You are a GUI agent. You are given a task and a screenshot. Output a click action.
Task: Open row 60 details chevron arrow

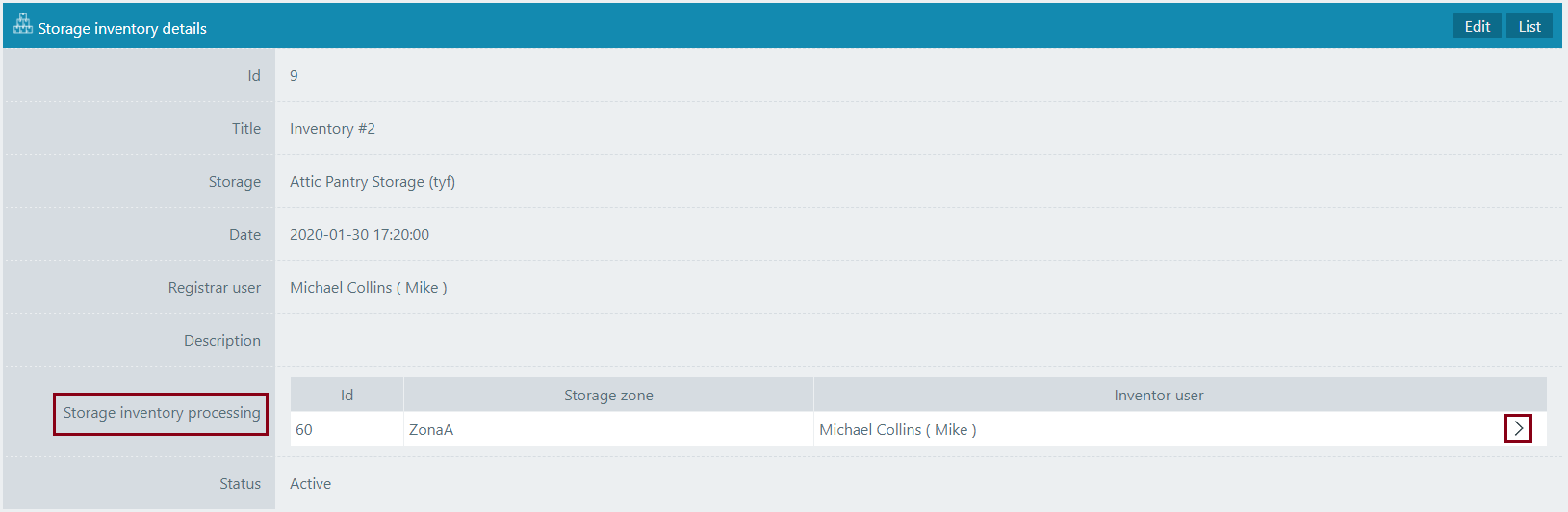pos(1518,428)
